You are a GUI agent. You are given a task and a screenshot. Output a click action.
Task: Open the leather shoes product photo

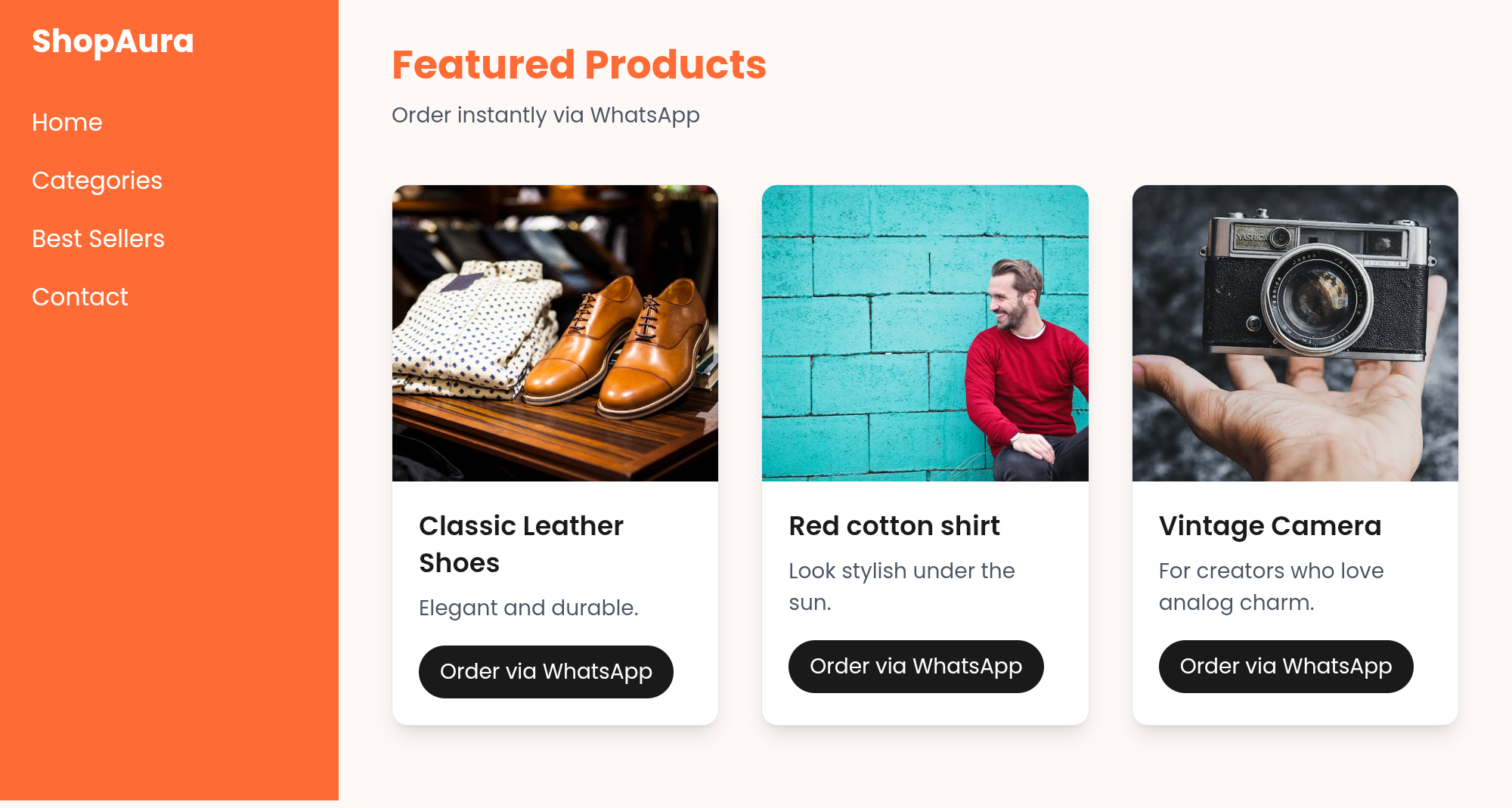click(555, 333)
